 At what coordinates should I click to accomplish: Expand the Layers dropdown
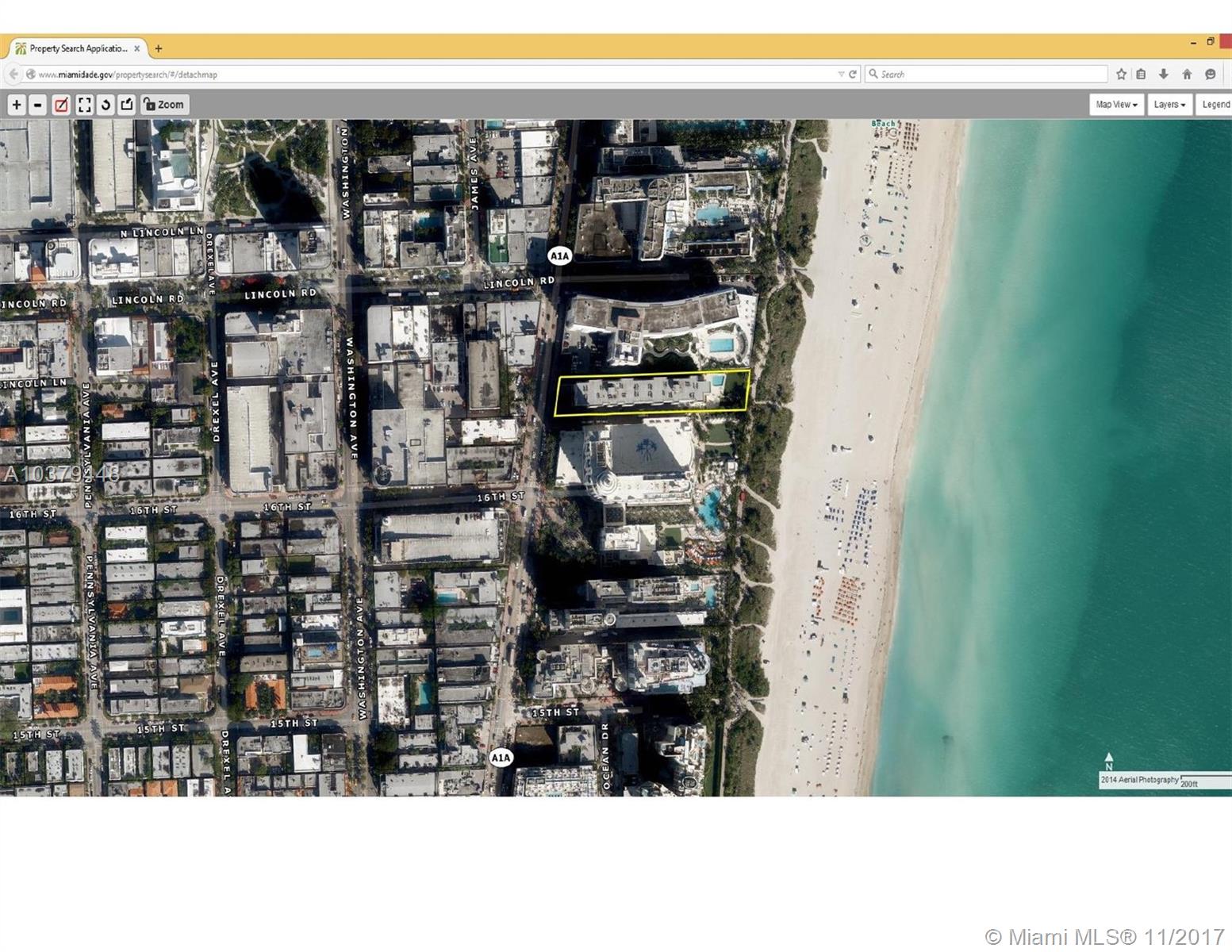(x=1169, y=105)
